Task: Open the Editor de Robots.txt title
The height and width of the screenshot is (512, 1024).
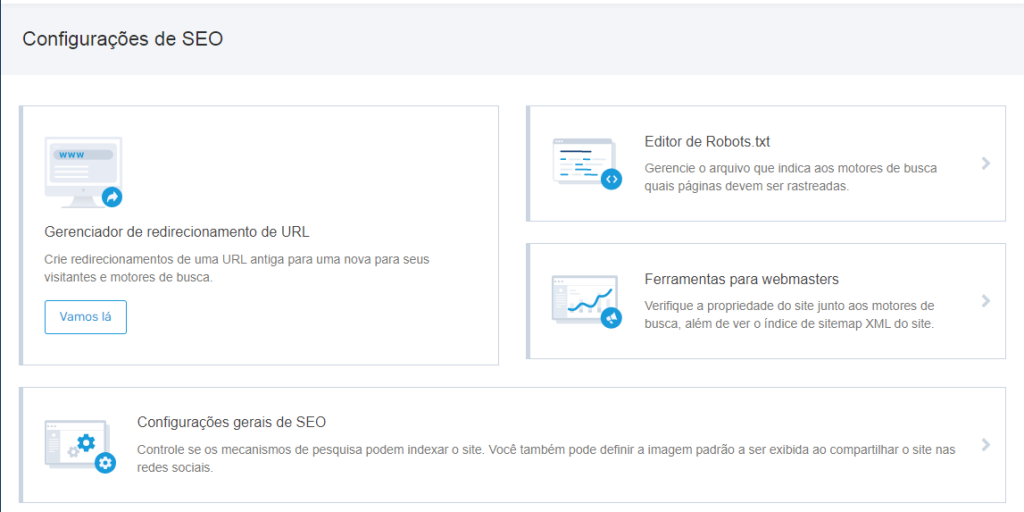Action: [707, 142]
